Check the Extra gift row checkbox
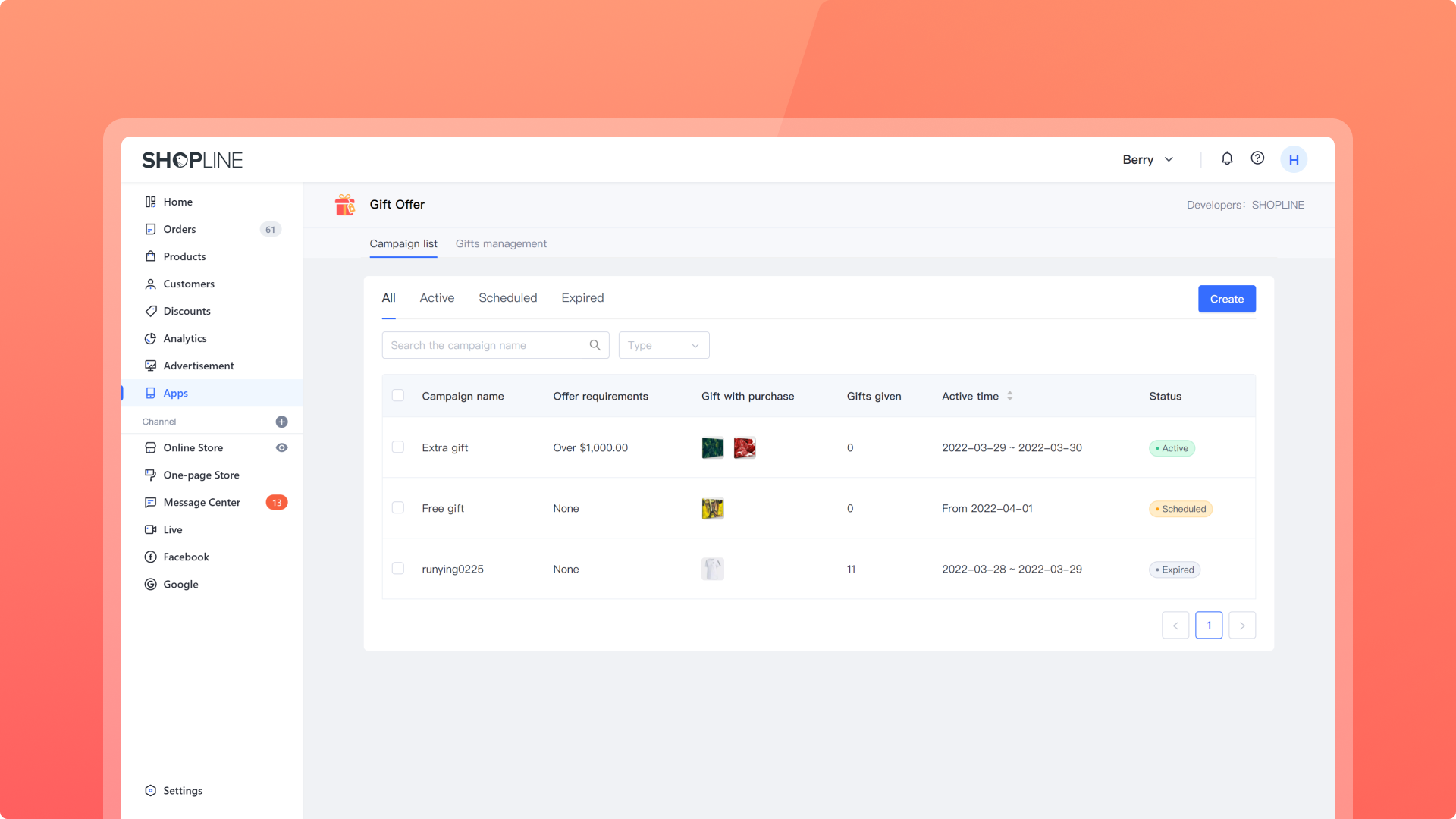The image size is (1456, 819). point(398,447)
